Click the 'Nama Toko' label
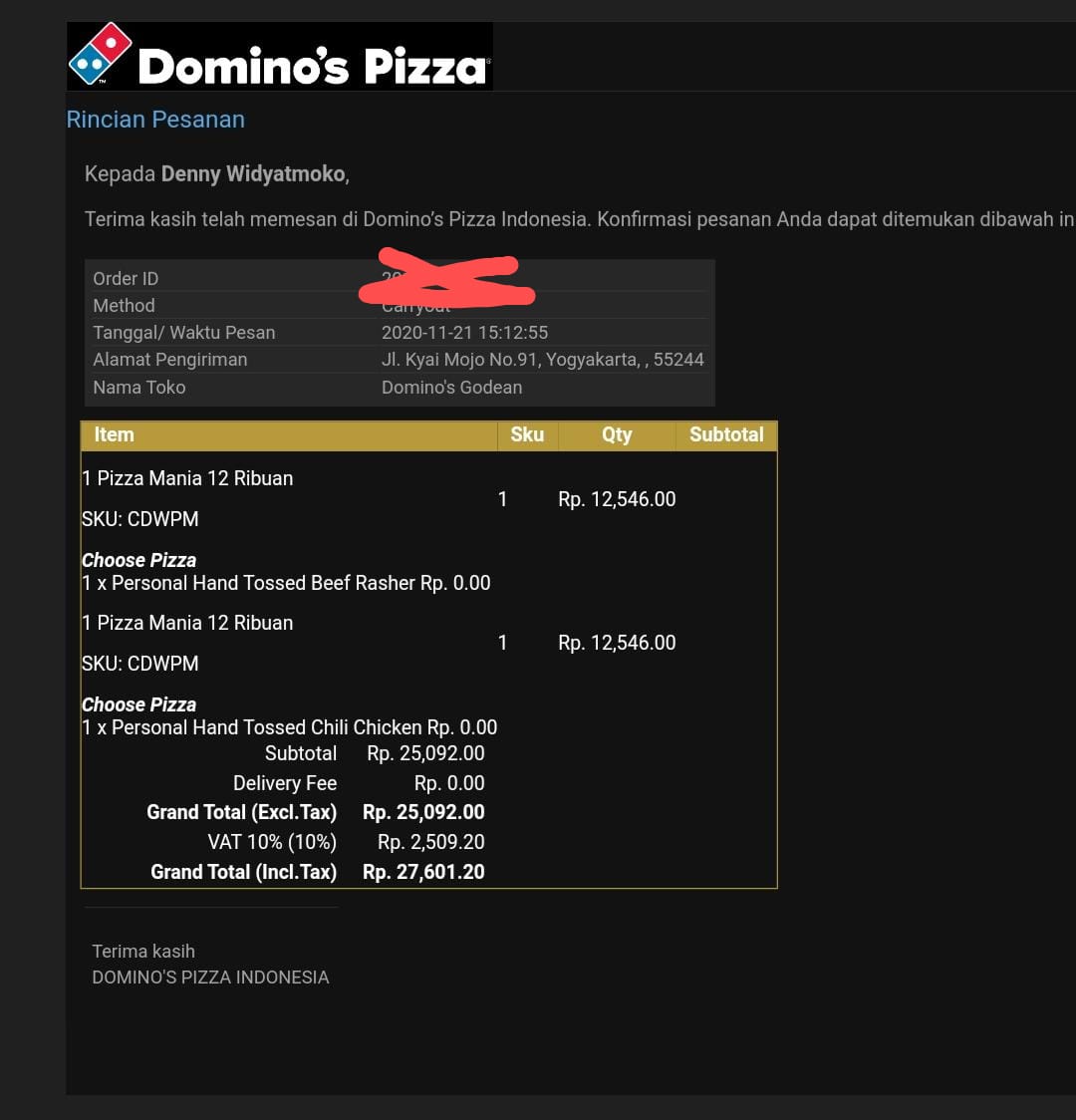The height and width of the screenshot is (1120, 1076). 139,388
